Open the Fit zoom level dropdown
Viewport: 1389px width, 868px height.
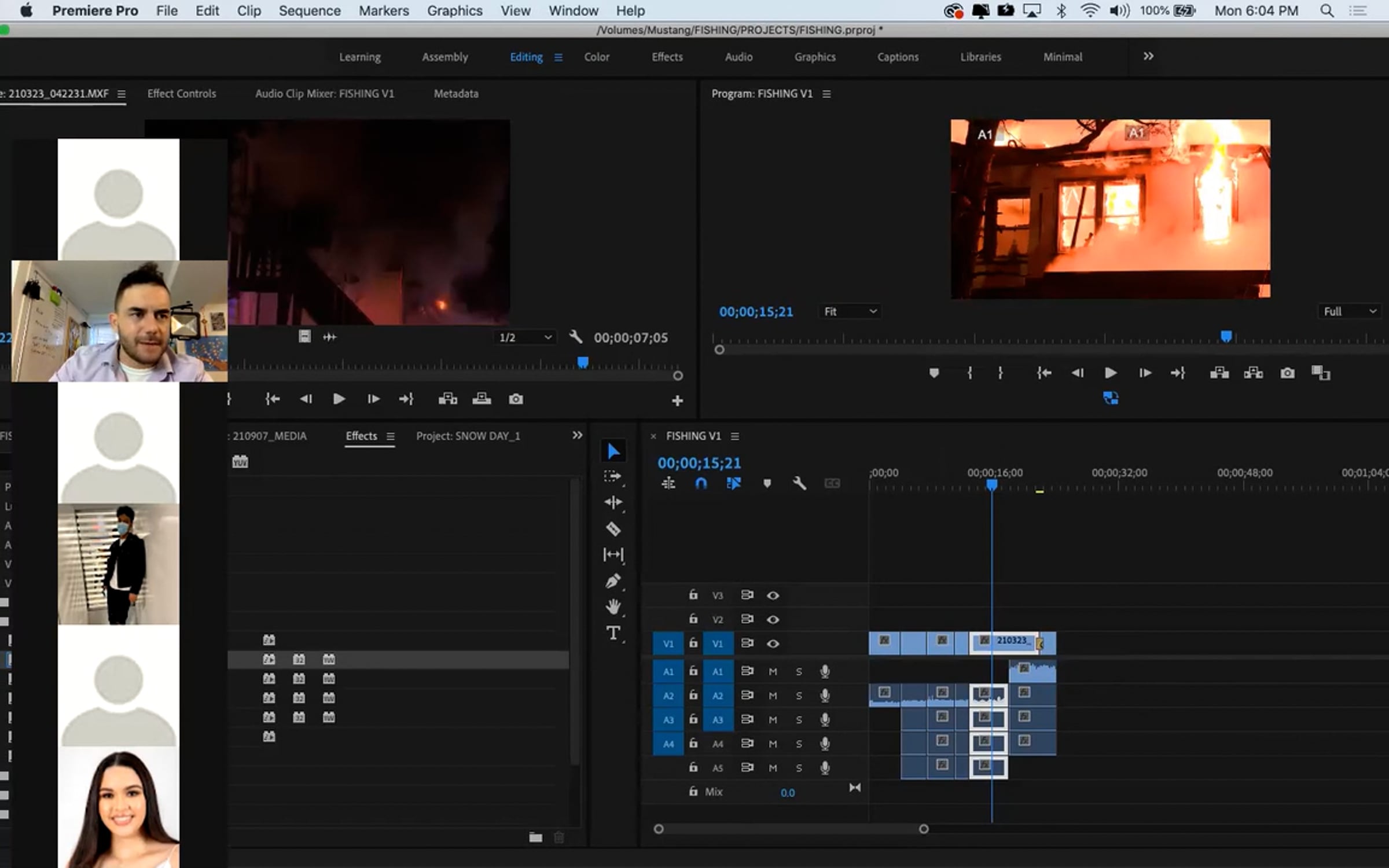coord(850,311)
